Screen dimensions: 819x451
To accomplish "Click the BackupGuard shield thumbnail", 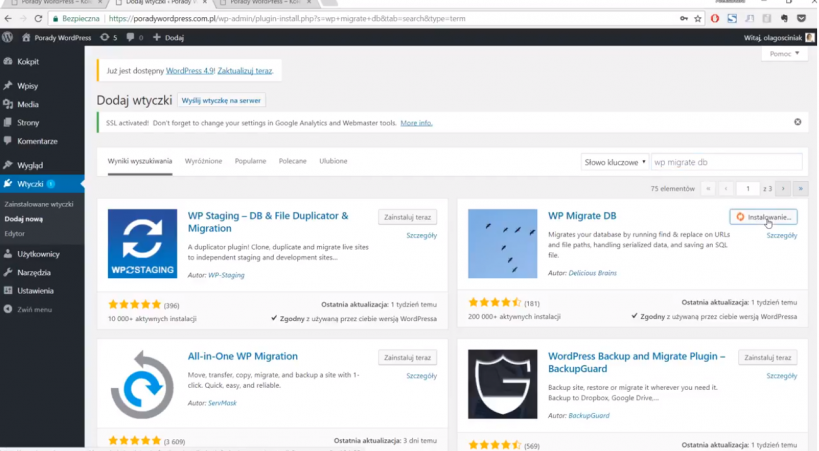I will (x=502, y=384).
